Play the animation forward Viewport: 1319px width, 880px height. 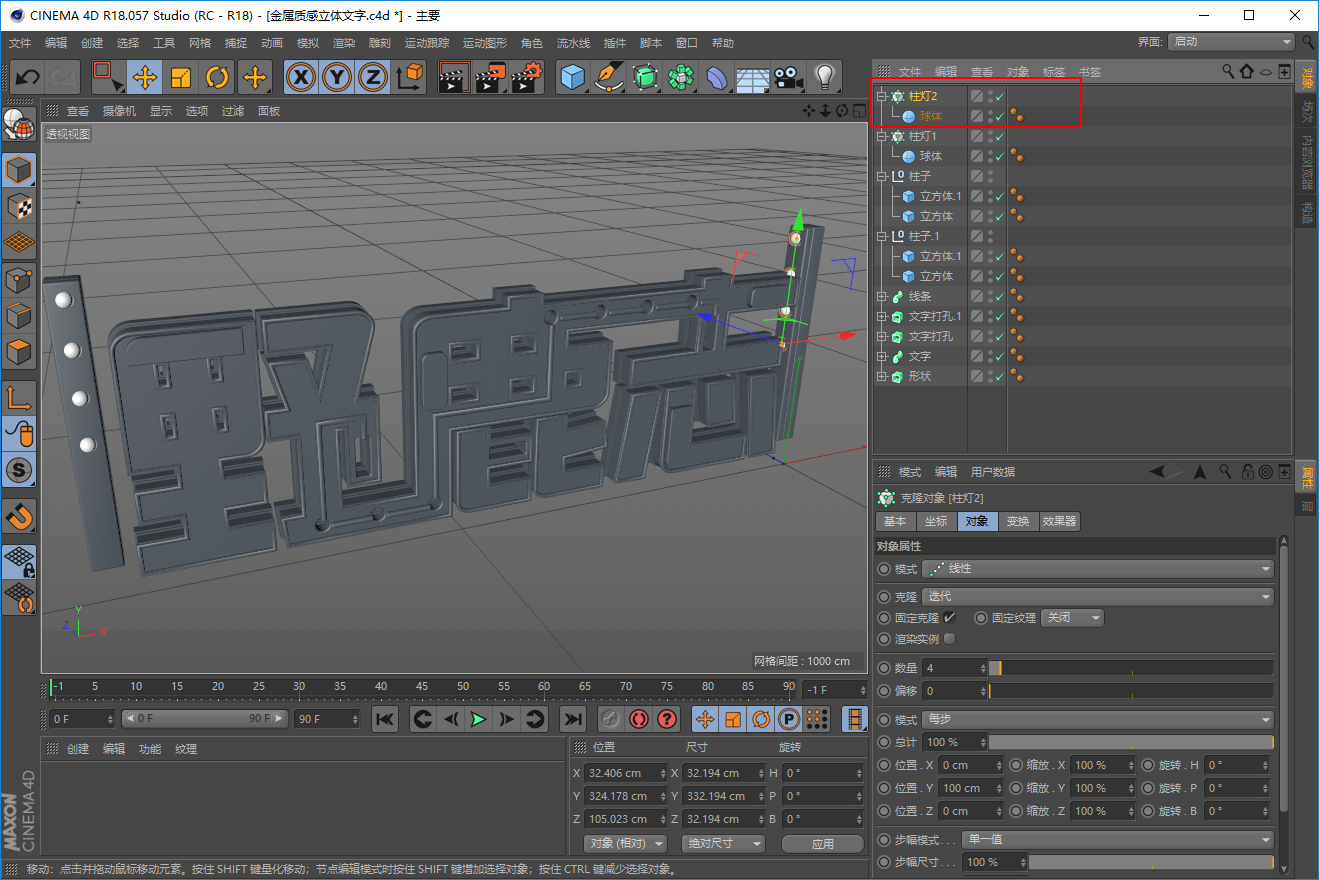pyautogui.click(x=479, y=719)
